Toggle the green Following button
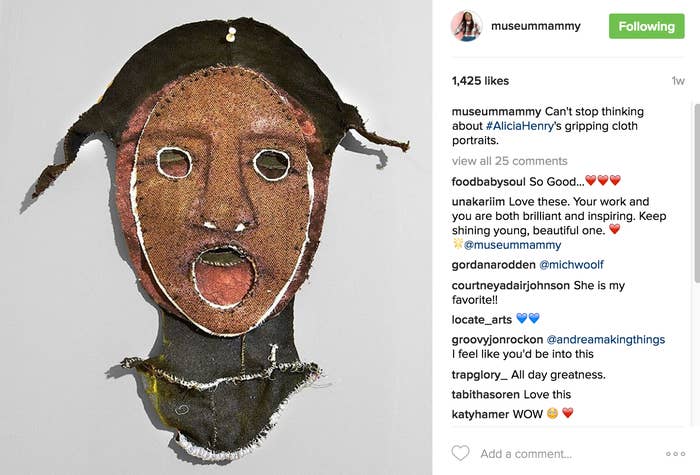 point(646,26)
